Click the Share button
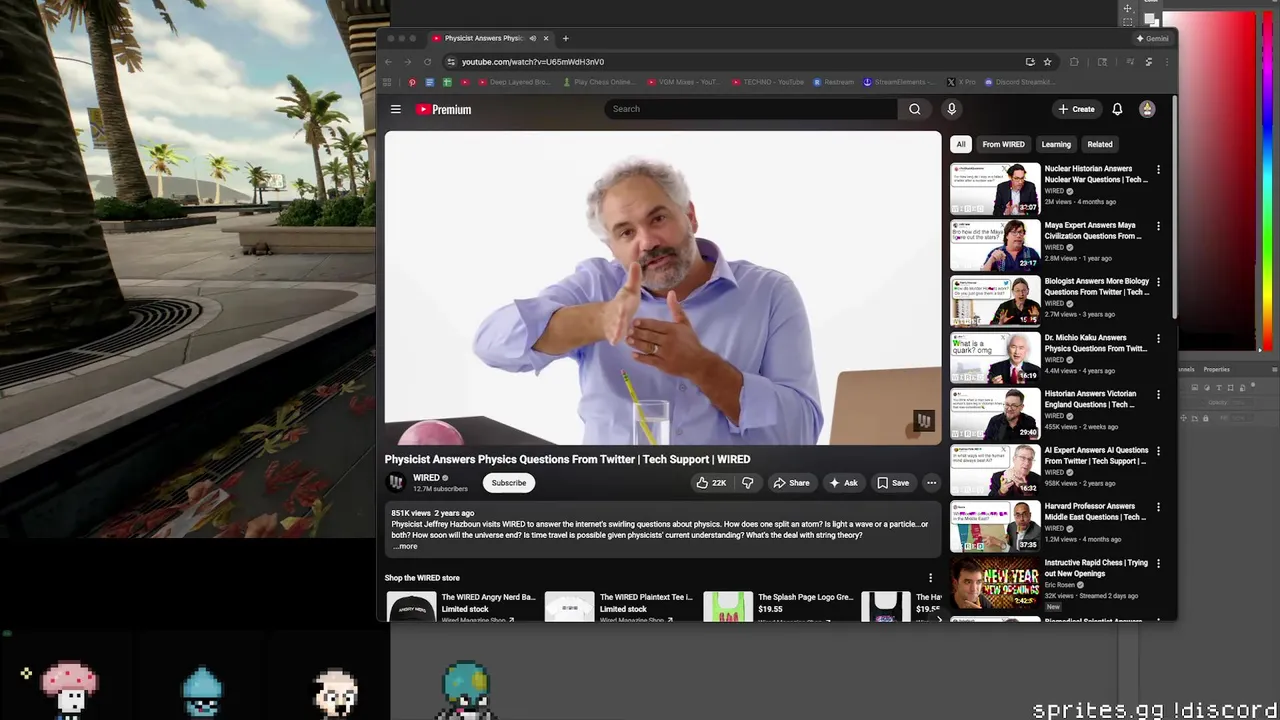Image resolution: width=1280 pixels, height=720 pixels. [x=791, y=483]
